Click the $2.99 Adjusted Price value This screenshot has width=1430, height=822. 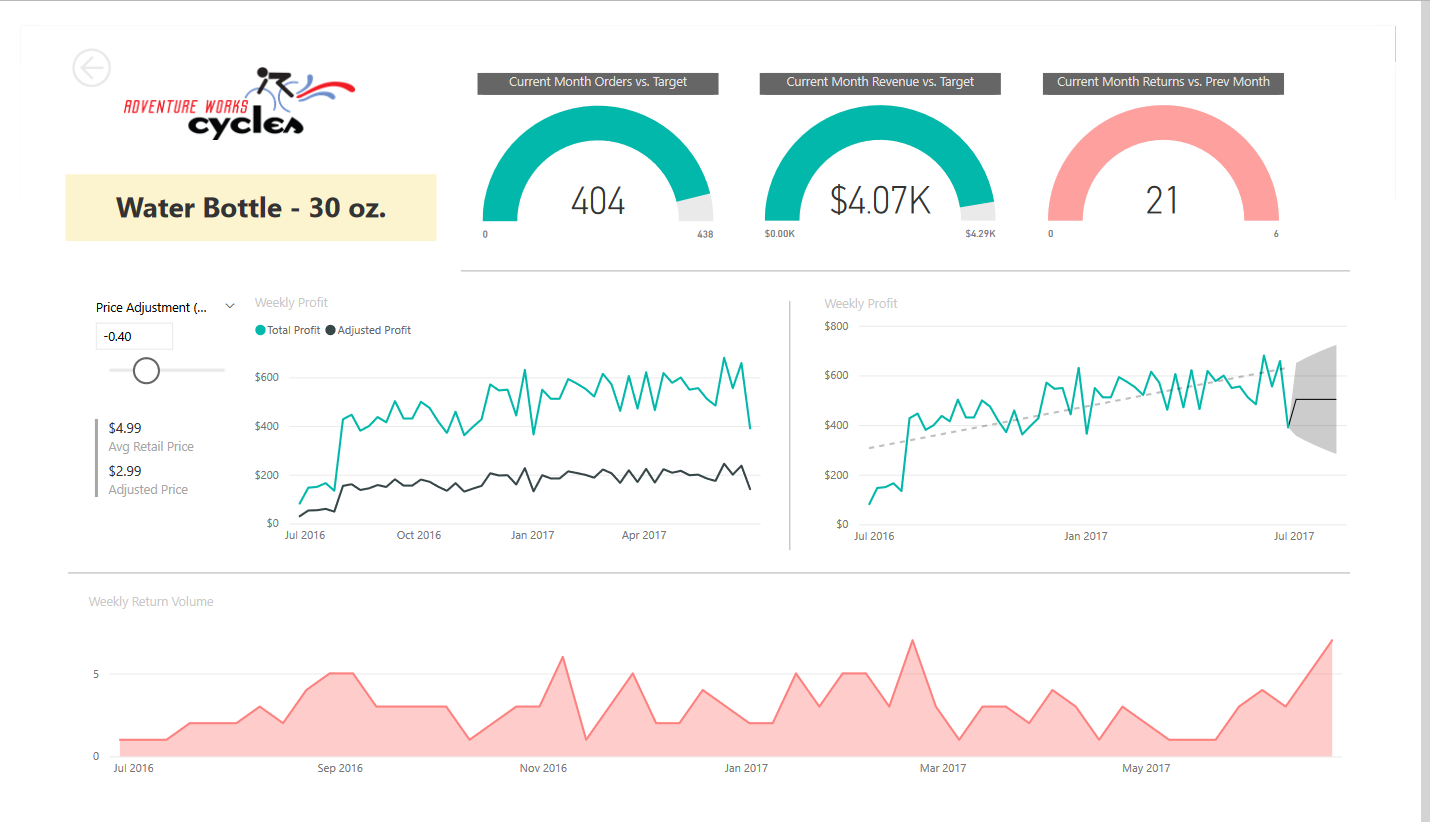coord(125,470)
